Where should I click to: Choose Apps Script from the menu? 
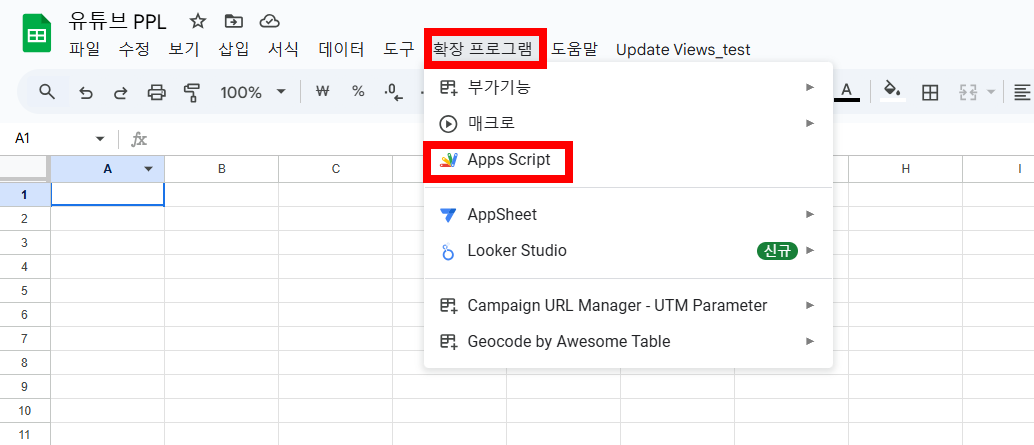coord(628,160)
